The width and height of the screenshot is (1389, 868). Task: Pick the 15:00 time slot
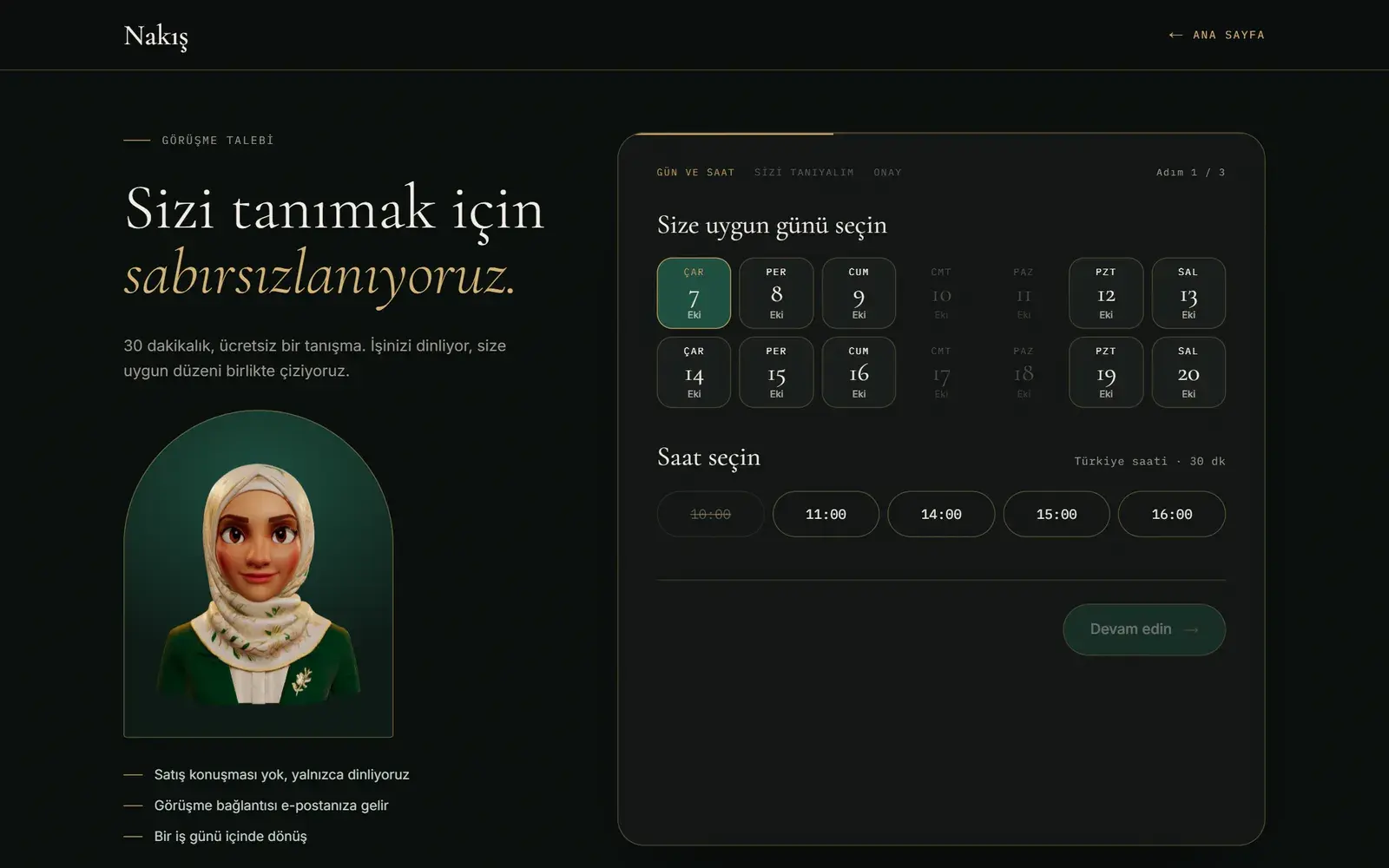click(1057, 514)
